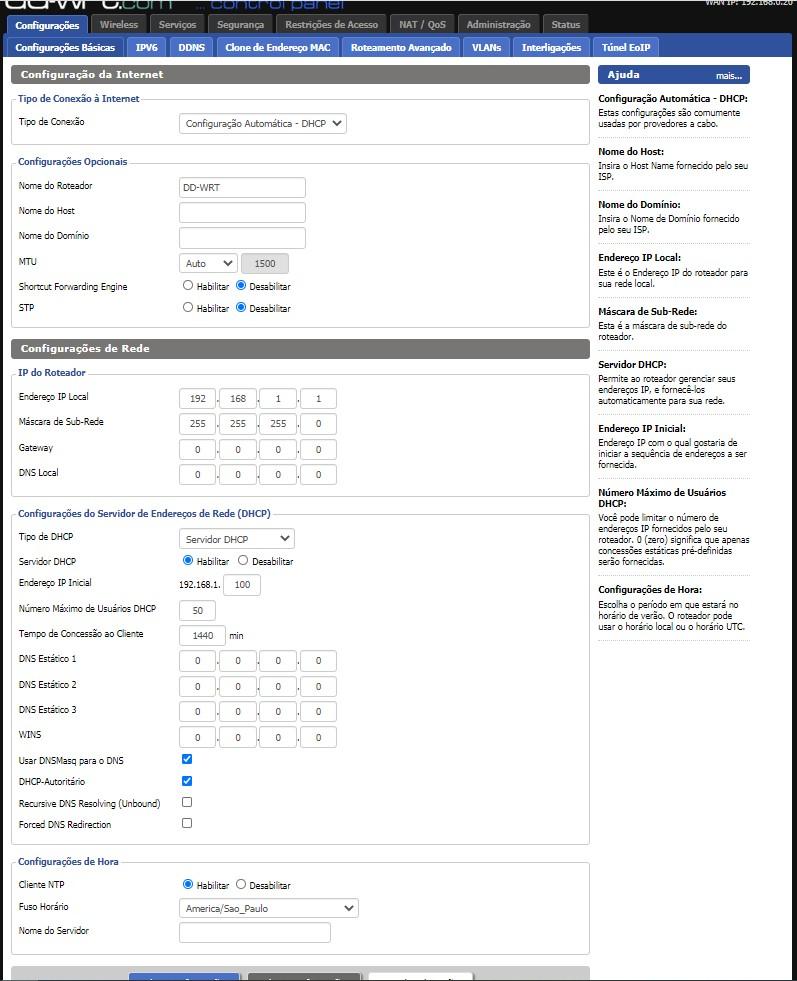797x981 pixels.
Task: Switch to the Segurança tab
Action: (x=240, y=24)
